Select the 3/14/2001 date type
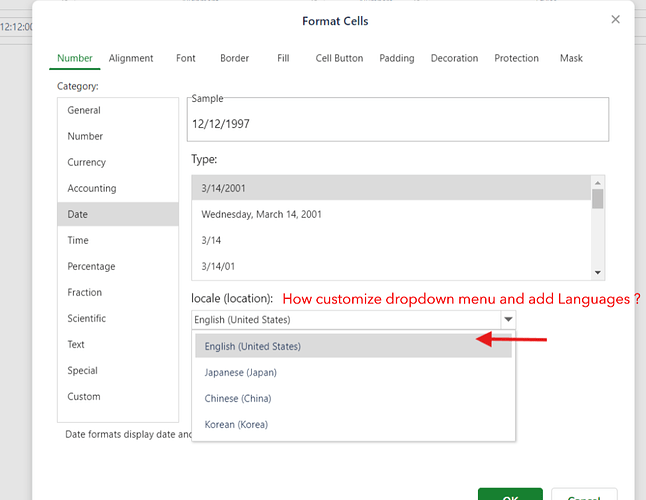This screenshot has height=500, width=646. tap(391, 188)
